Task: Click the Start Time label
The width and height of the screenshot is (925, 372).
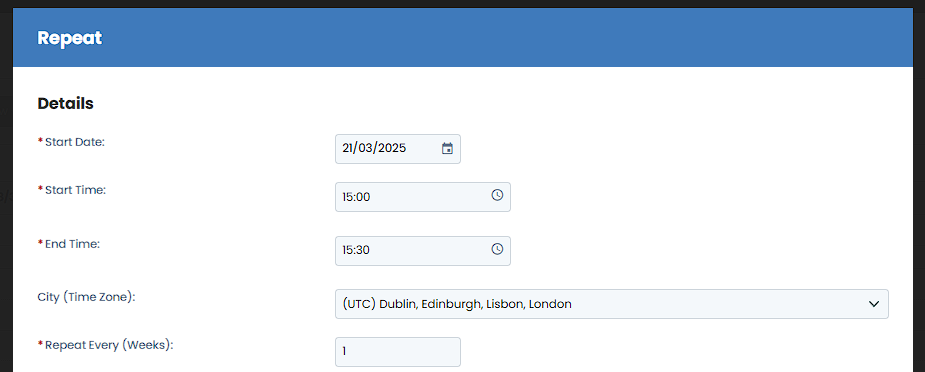Action: coord(76,190)
